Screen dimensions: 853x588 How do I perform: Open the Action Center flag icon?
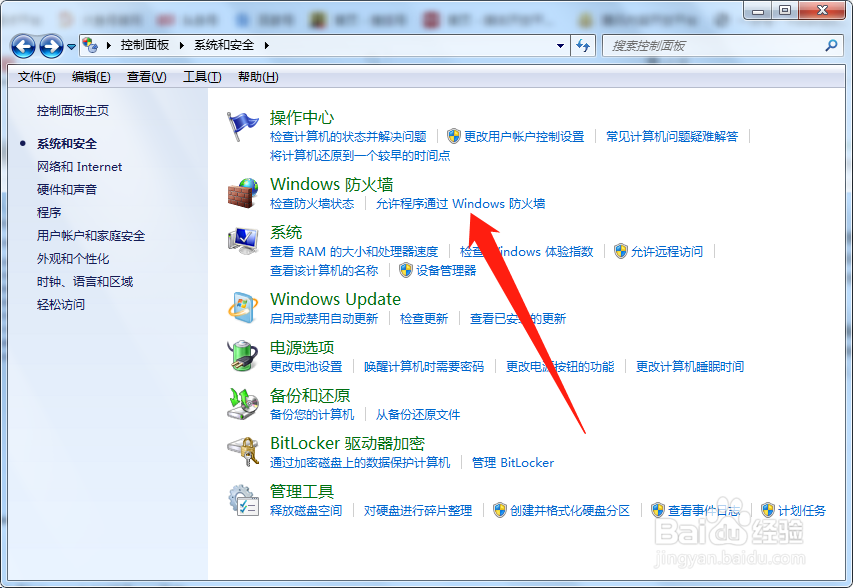[x=242, y=126]
